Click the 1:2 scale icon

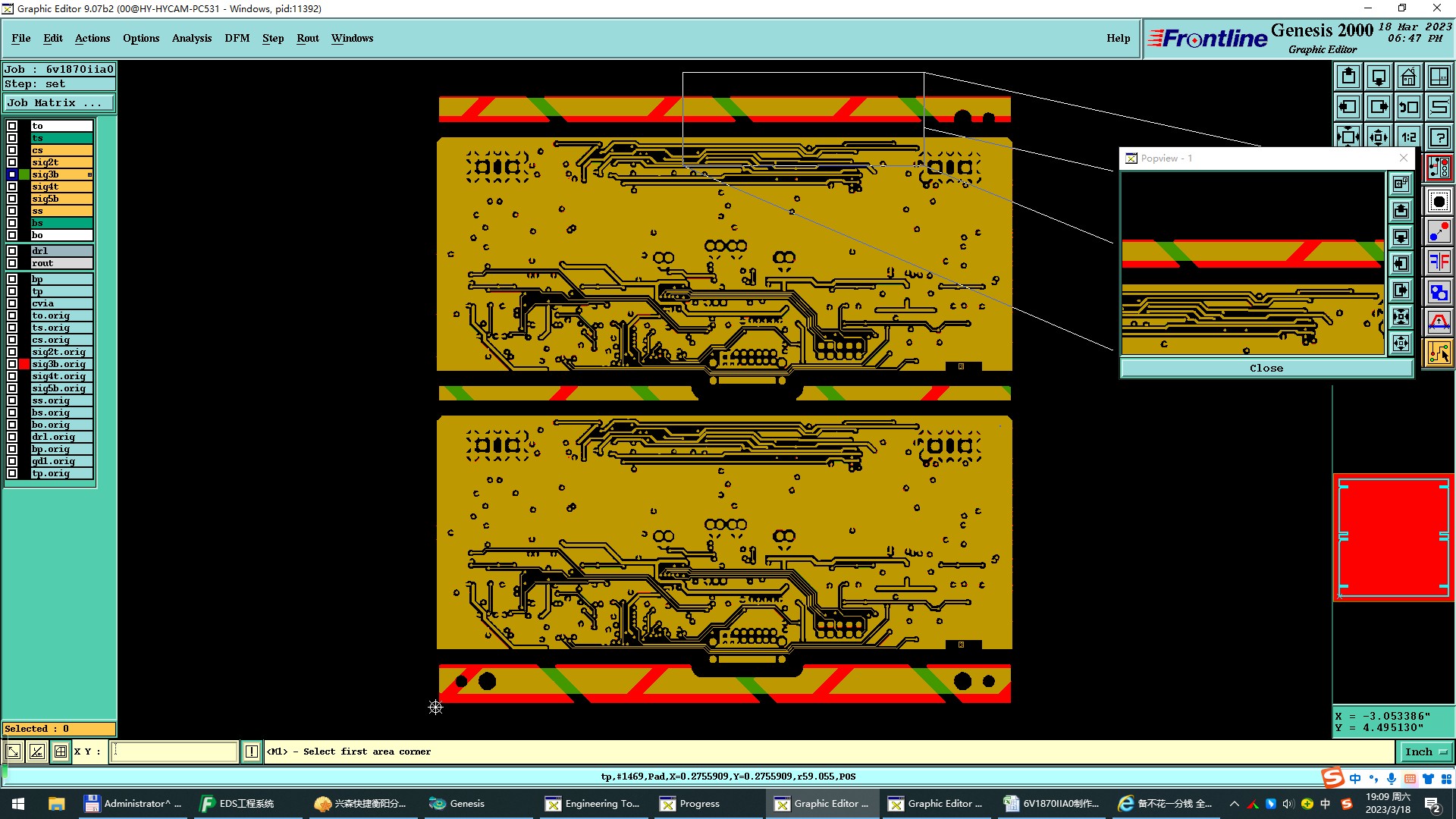[x=1409, y=137]
